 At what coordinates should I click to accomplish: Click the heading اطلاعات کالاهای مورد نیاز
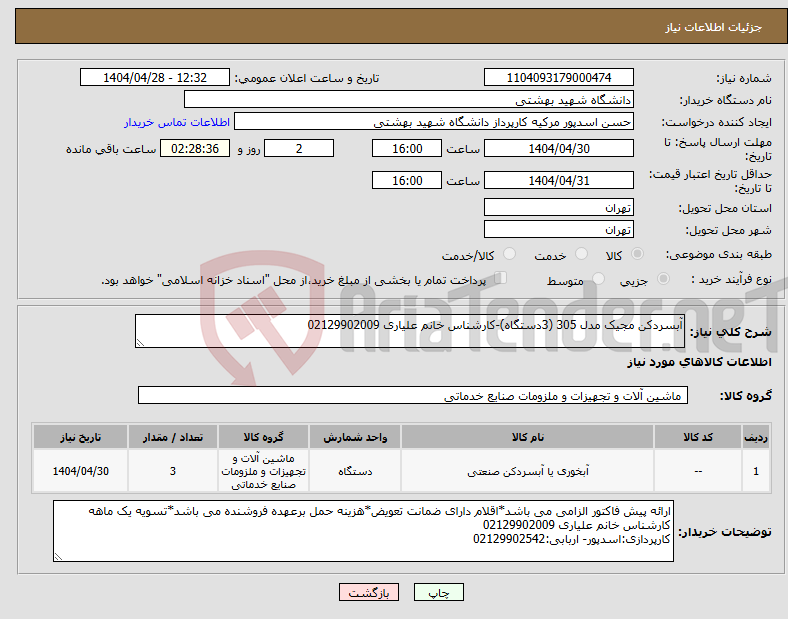click(699, 362)
